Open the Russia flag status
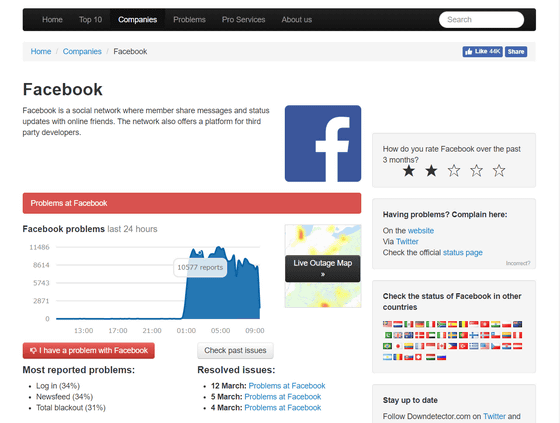 point(441,357)
